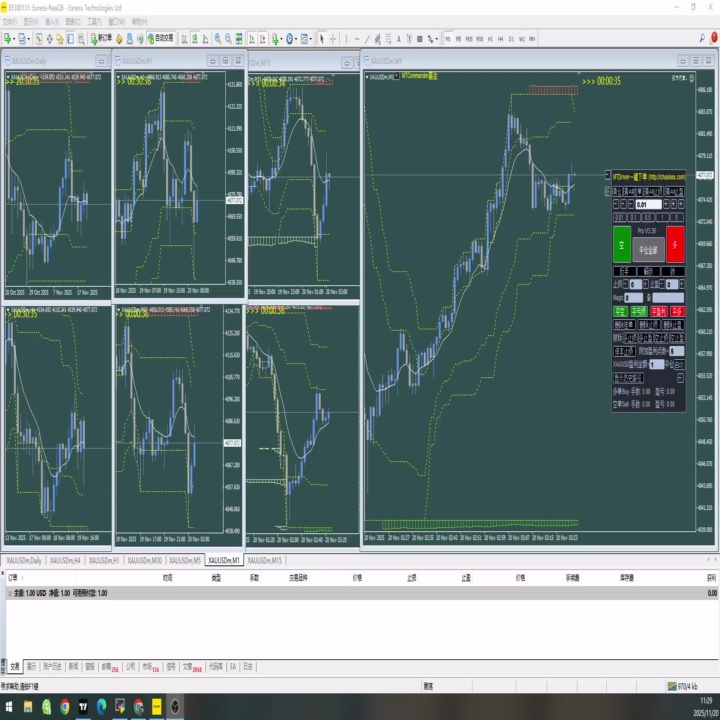Screen dimensions: 720x720
Task: Open the 工具(T) menu
Action: click(x=94, y=22)
